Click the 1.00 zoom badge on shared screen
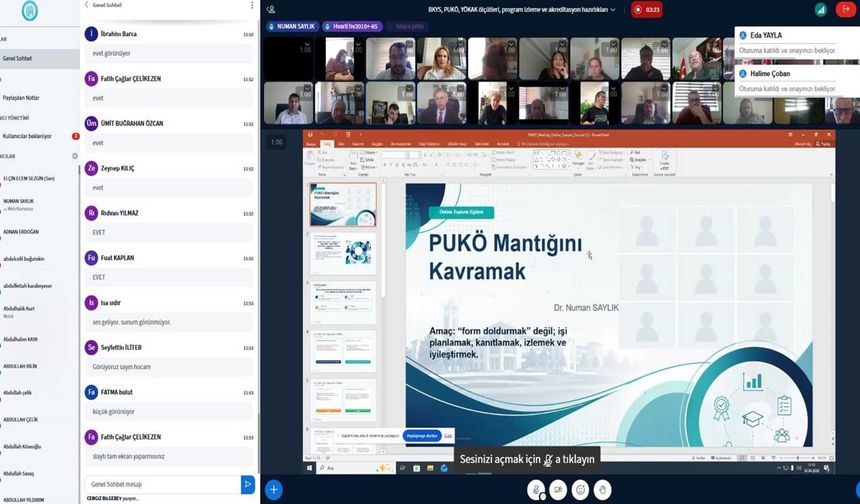 click(x=276, y=142)
